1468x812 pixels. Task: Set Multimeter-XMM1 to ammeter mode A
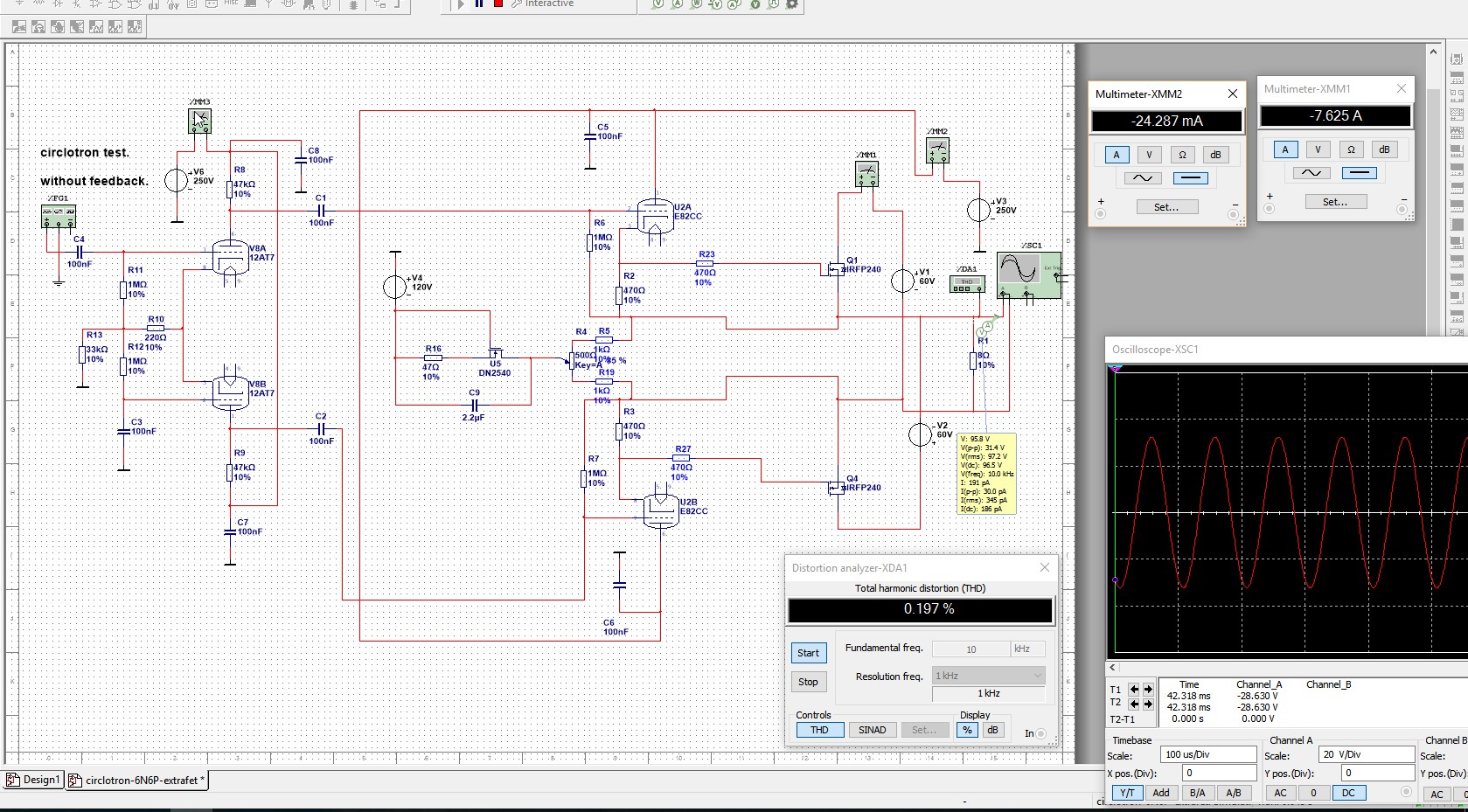tap(1285, 149)
